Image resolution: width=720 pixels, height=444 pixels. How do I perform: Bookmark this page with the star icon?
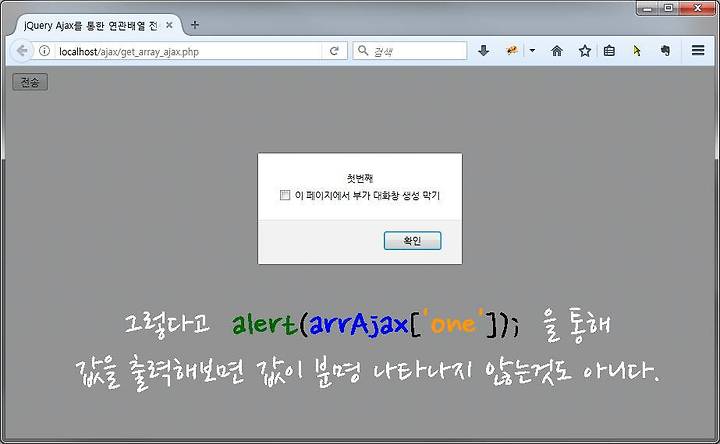click(585, 51)
